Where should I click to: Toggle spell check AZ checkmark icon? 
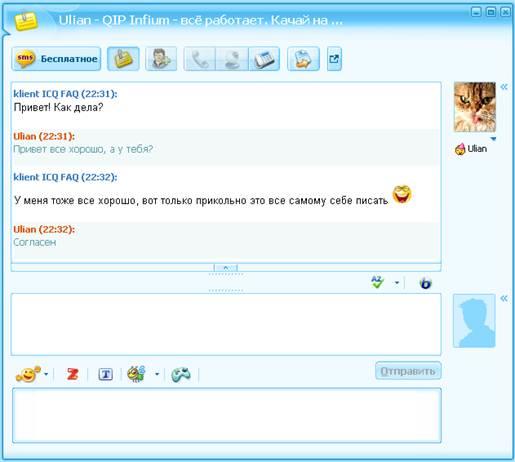click(378, 283)
